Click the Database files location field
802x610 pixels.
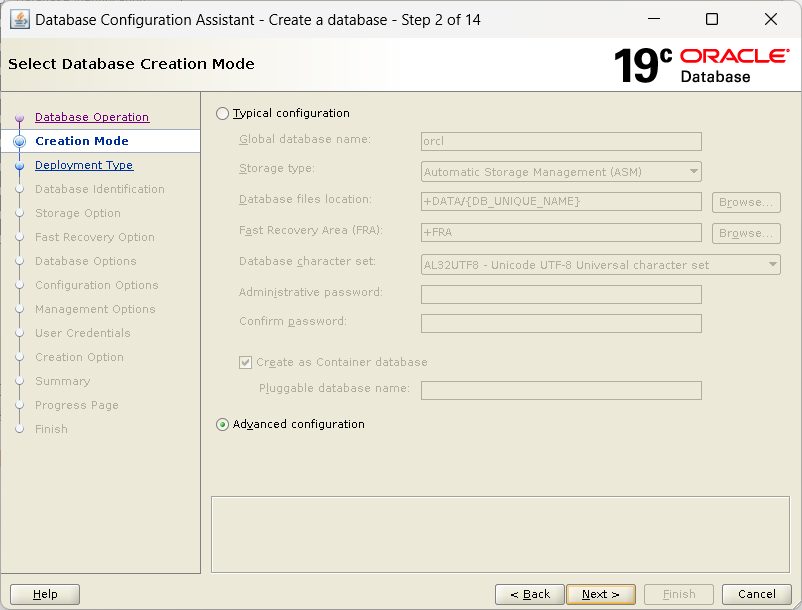point(561,201)
